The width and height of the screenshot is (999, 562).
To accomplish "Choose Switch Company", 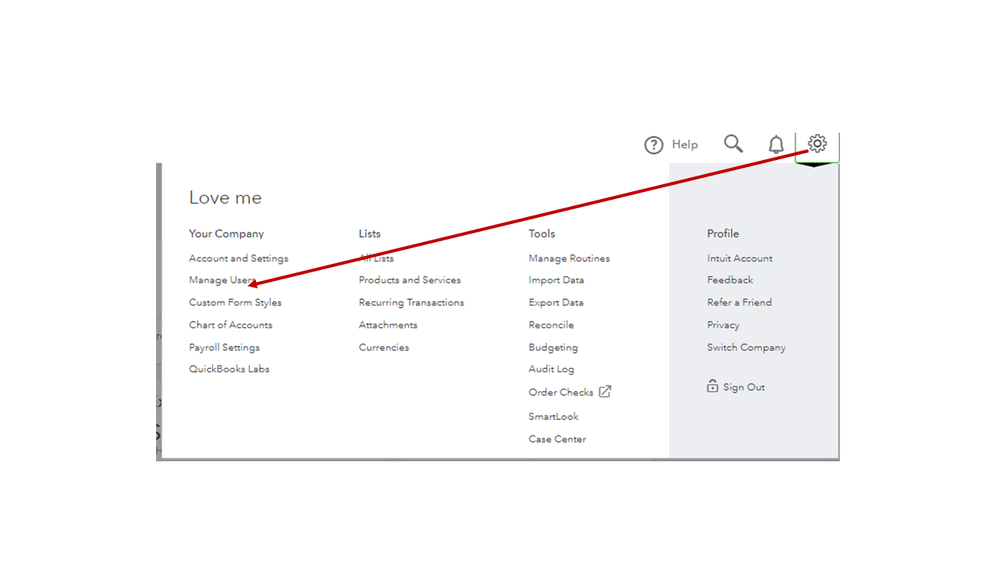I will tap(746, 348).
